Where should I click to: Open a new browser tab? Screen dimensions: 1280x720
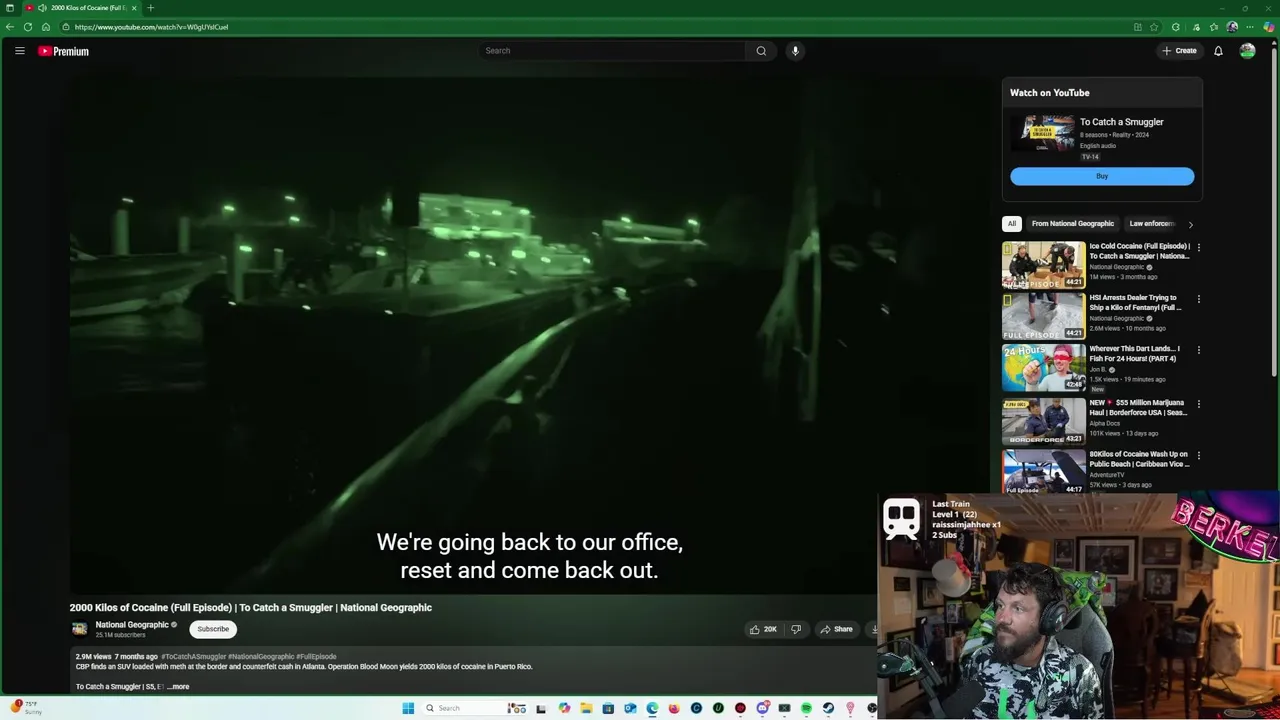150,8
